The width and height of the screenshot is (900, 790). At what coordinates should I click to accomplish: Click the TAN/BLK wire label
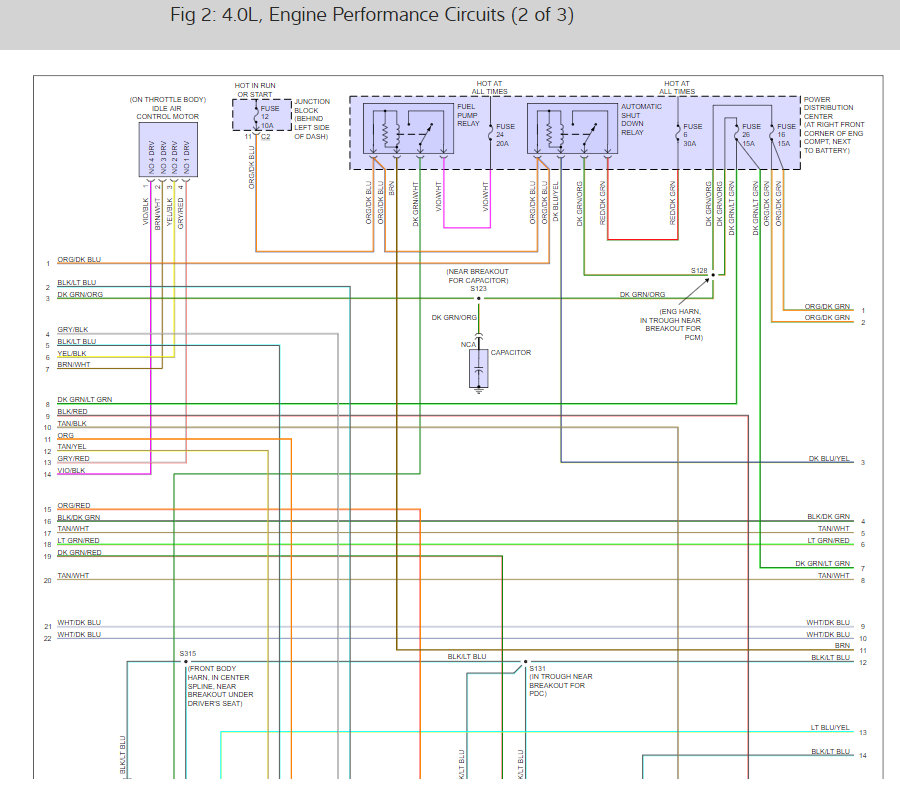click(x=72, y=424)
